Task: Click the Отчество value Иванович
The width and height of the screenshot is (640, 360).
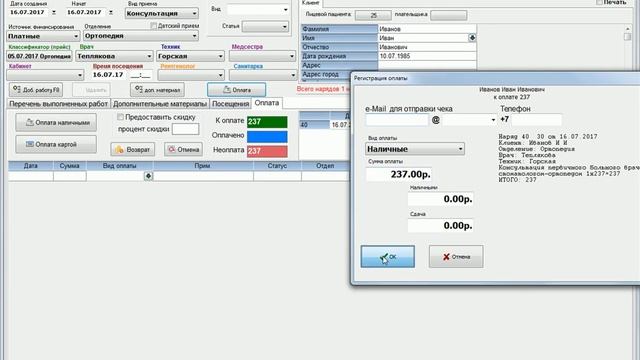Action: (427, 47)
